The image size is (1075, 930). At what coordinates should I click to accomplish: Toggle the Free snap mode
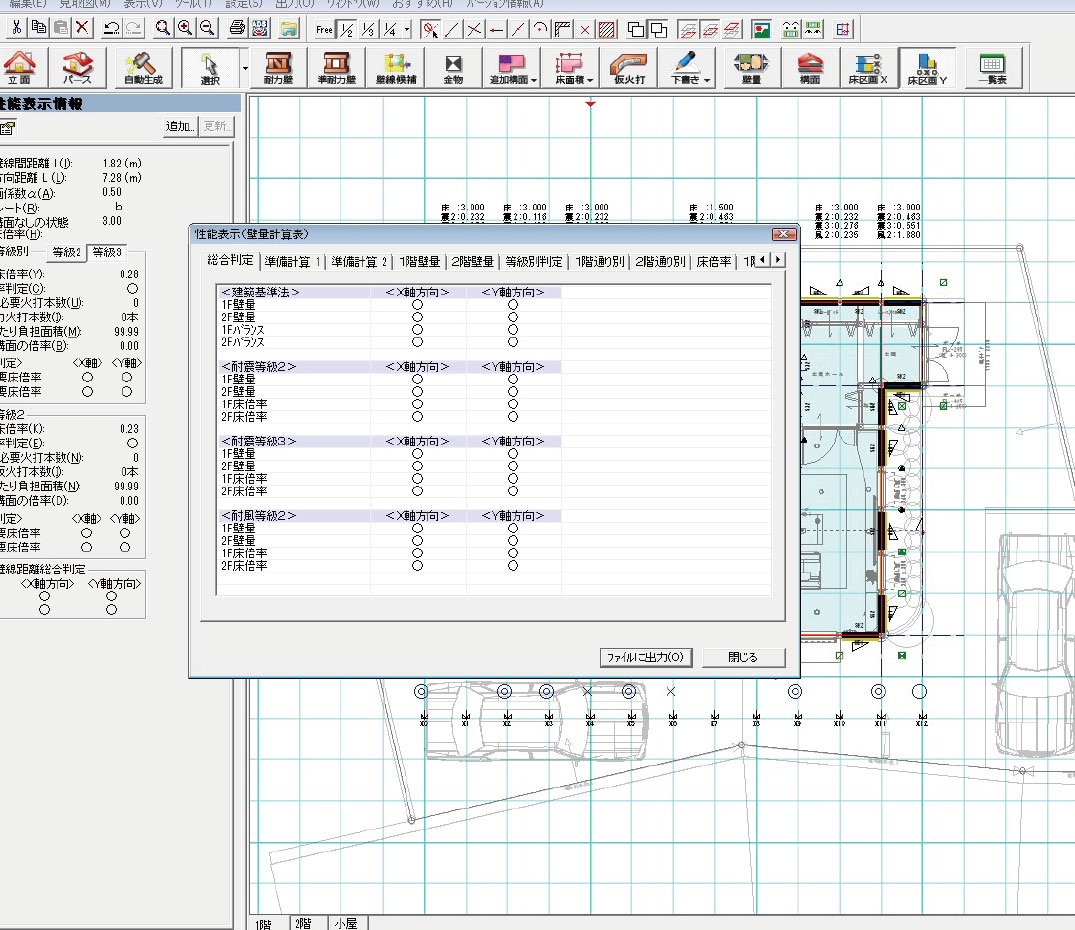pyautogui.click(x=324, y=29)
